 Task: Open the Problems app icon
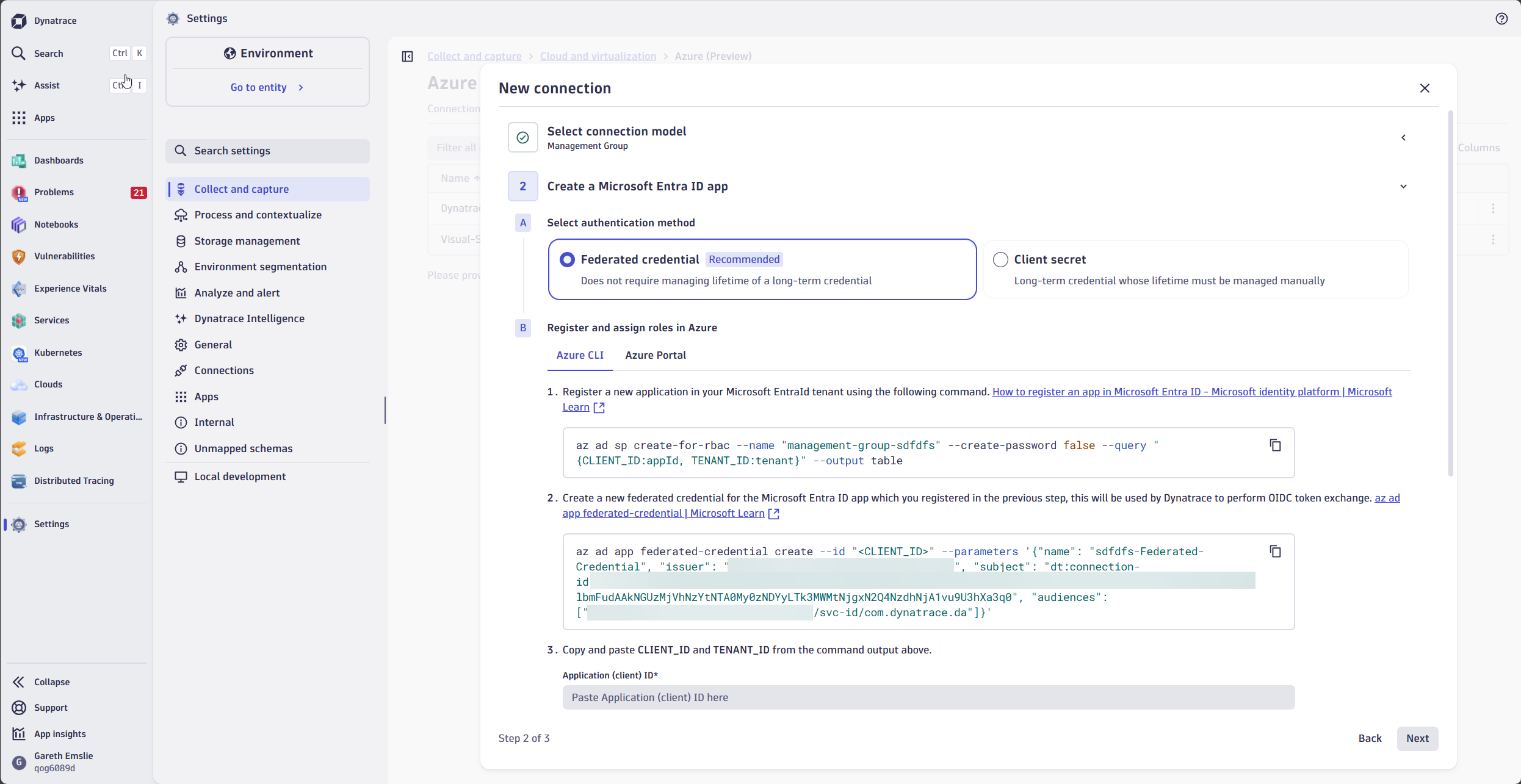(19, 193)
